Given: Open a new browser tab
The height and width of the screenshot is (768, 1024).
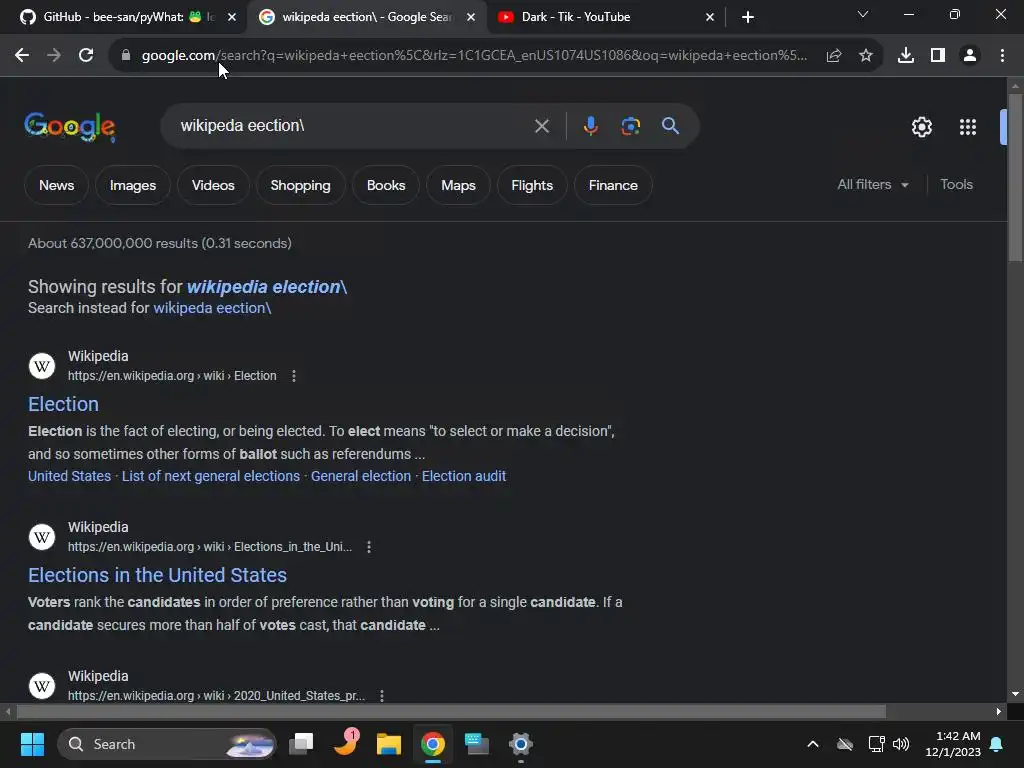Looking at the screenshot, I should [748, 17].
